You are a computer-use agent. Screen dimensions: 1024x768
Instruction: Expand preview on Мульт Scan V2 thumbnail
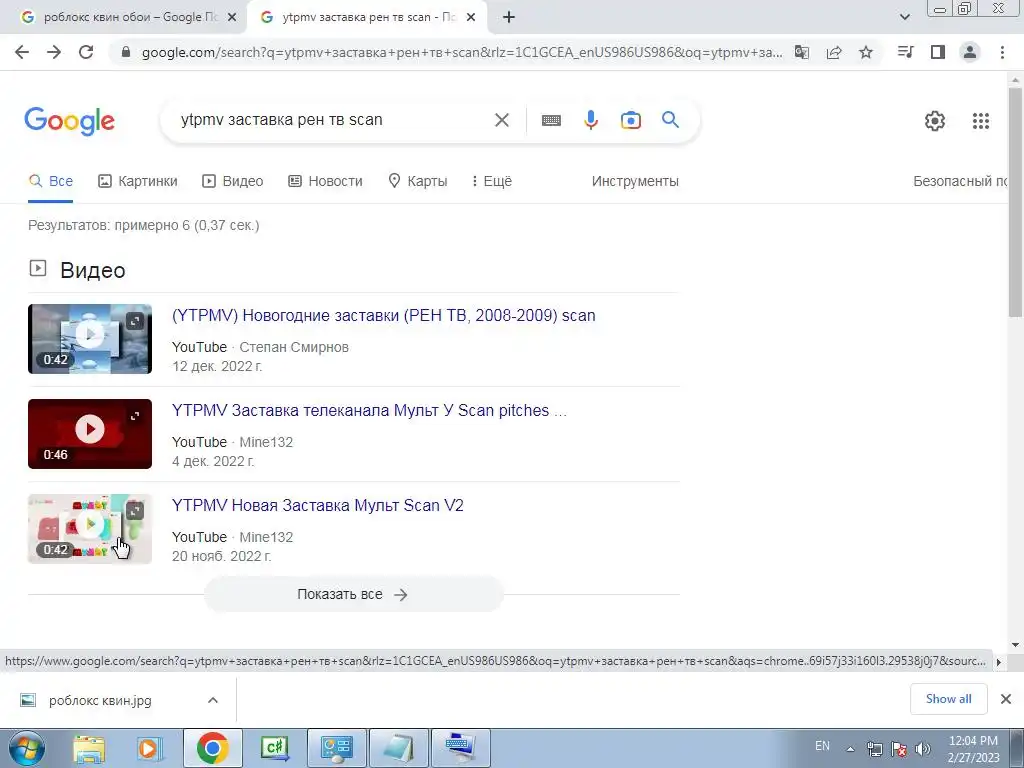click(135, 511)
